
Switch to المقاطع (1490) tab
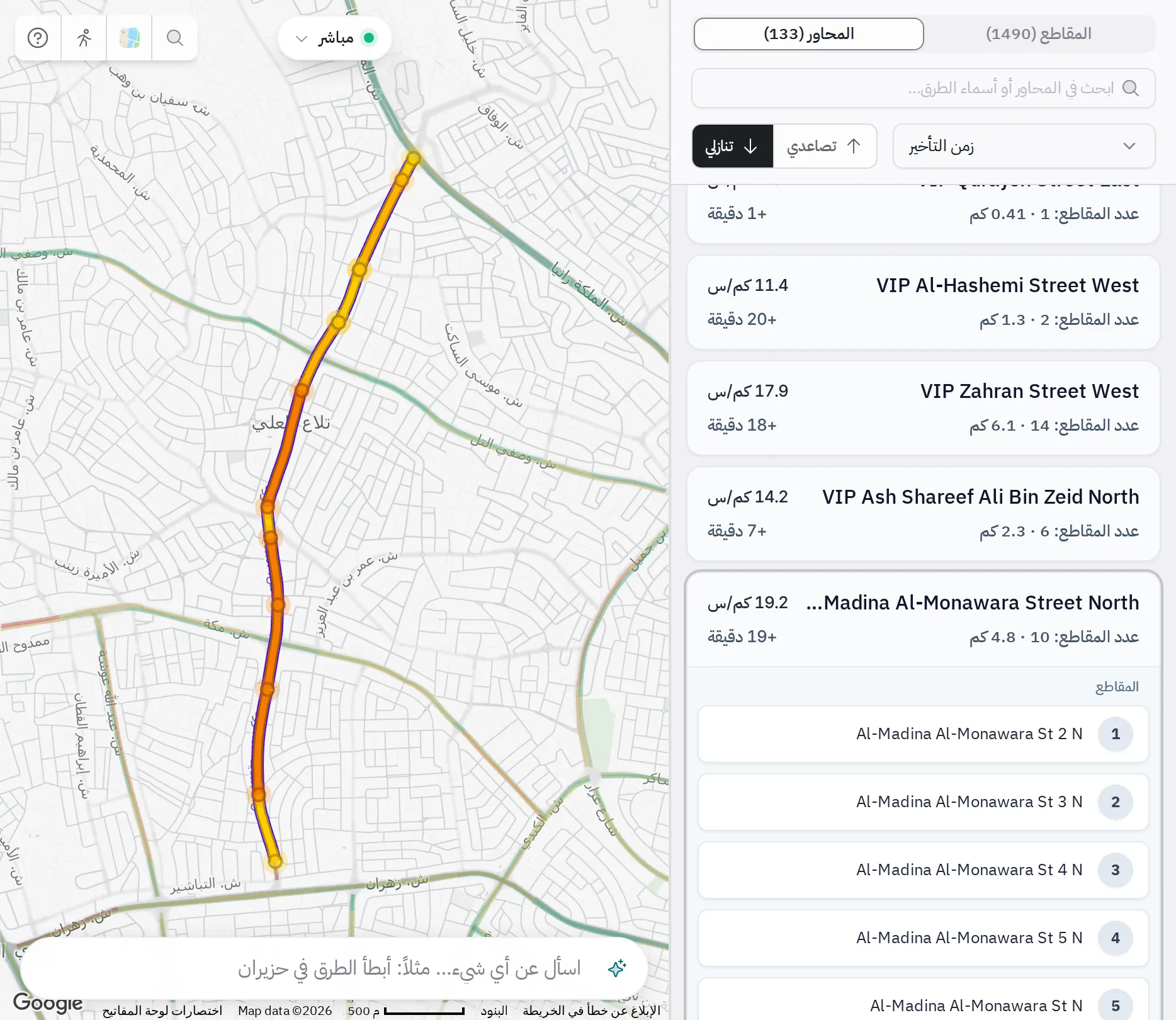(1039, 34)
